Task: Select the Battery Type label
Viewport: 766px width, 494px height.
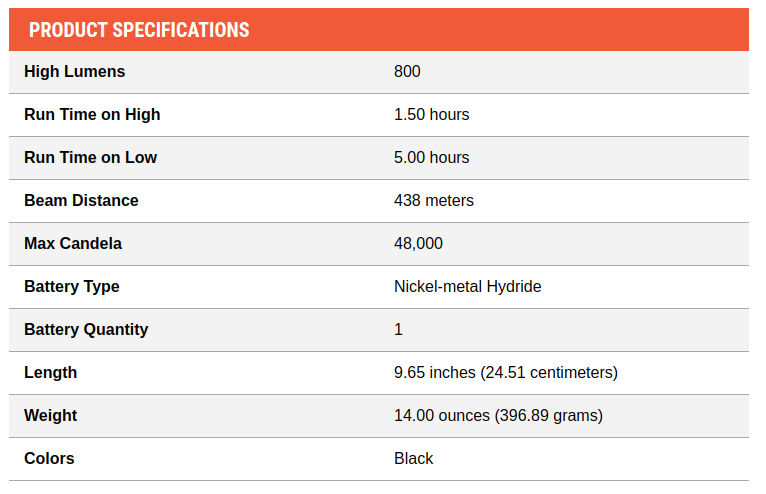Action: point(72,286)
